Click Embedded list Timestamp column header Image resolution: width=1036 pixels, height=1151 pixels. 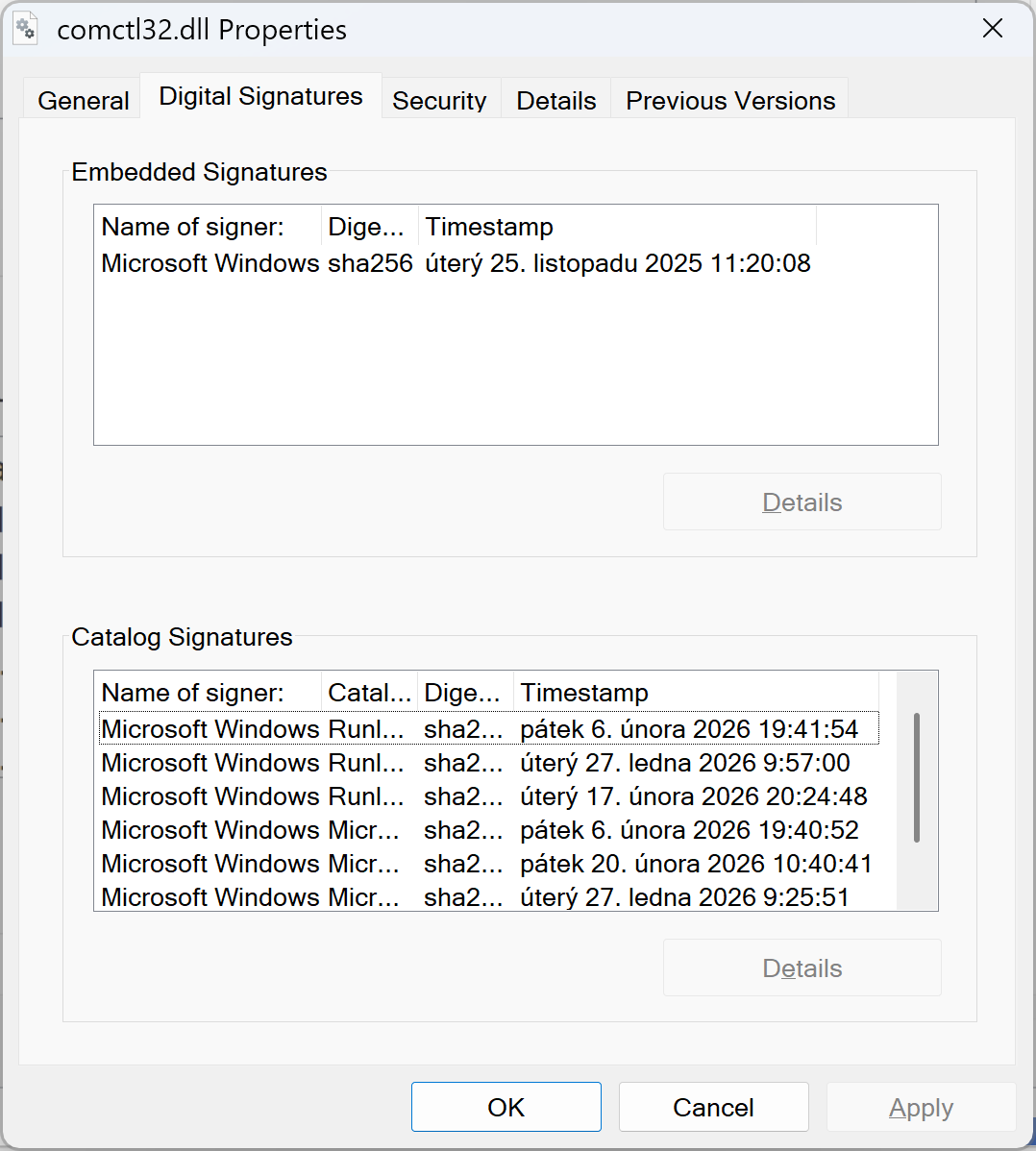click(618, 226)
